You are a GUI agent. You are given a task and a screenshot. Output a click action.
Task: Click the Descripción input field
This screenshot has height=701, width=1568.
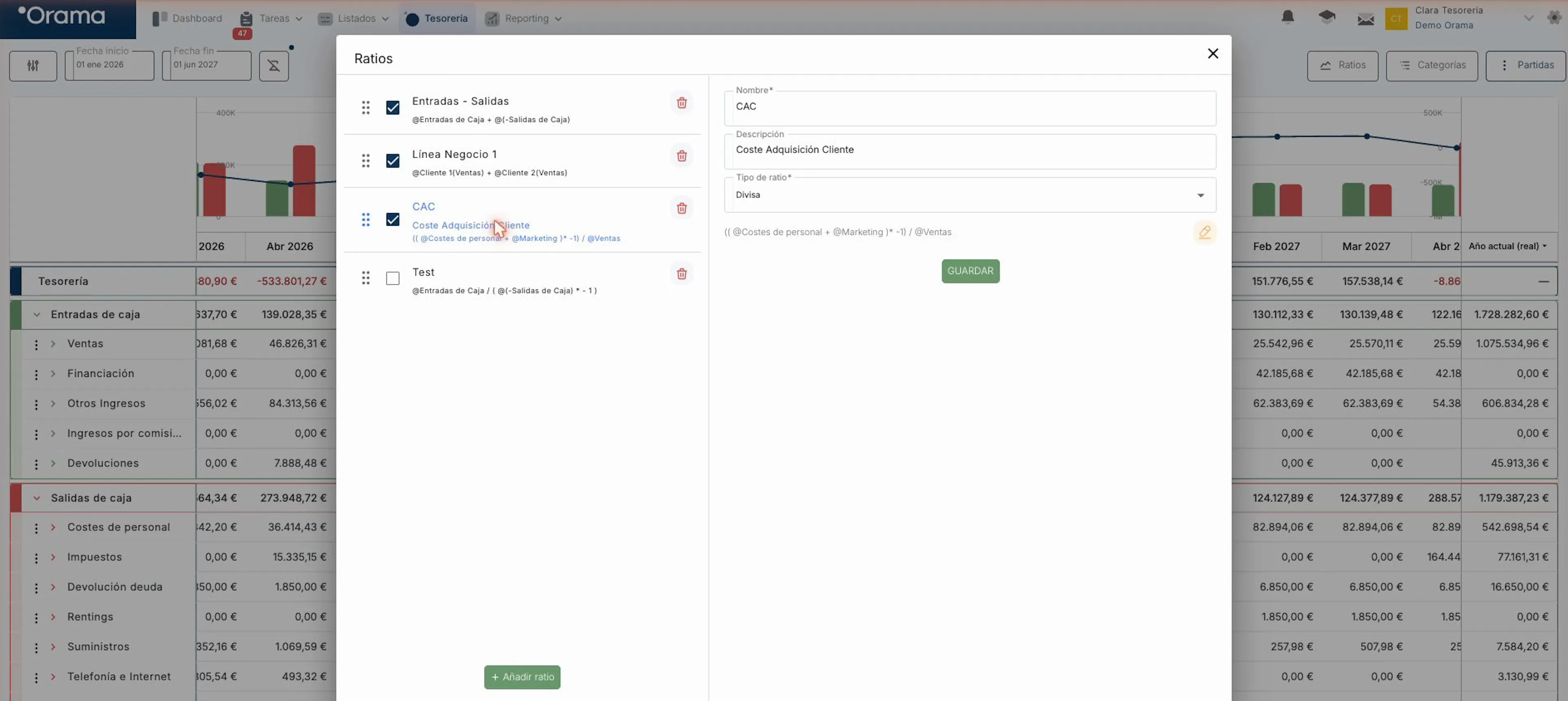(970, 151)
